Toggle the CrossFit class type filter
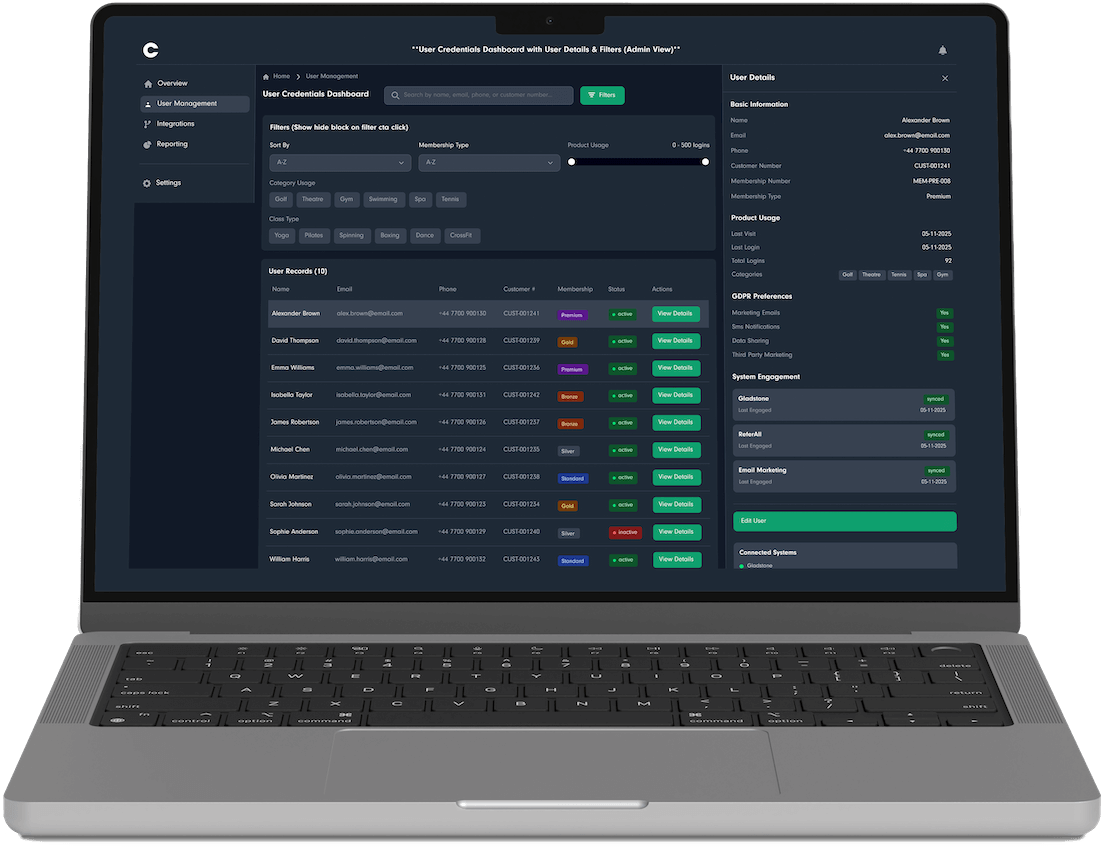The width and height of the screenshot is (1104, 847). [462, 235]
